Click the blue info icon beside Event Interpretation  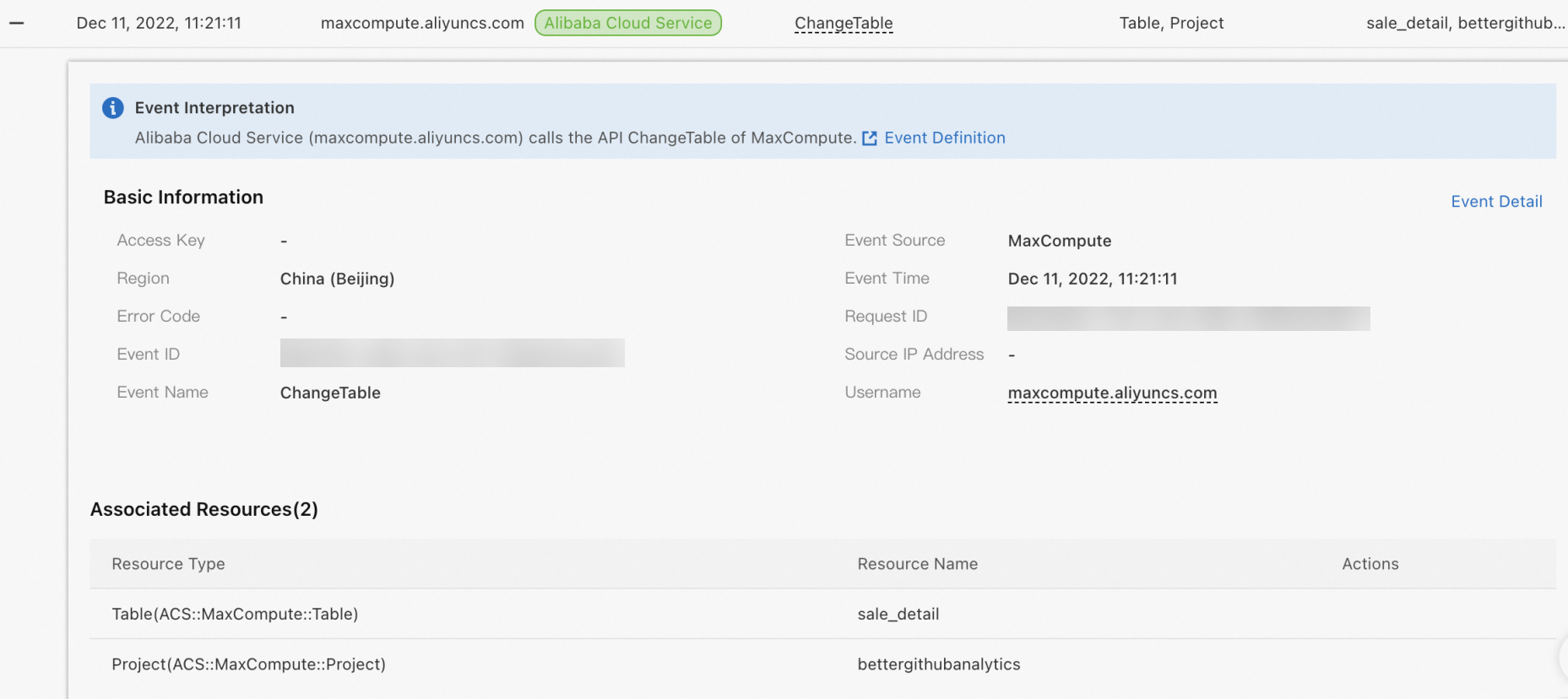tap(112, 108)
